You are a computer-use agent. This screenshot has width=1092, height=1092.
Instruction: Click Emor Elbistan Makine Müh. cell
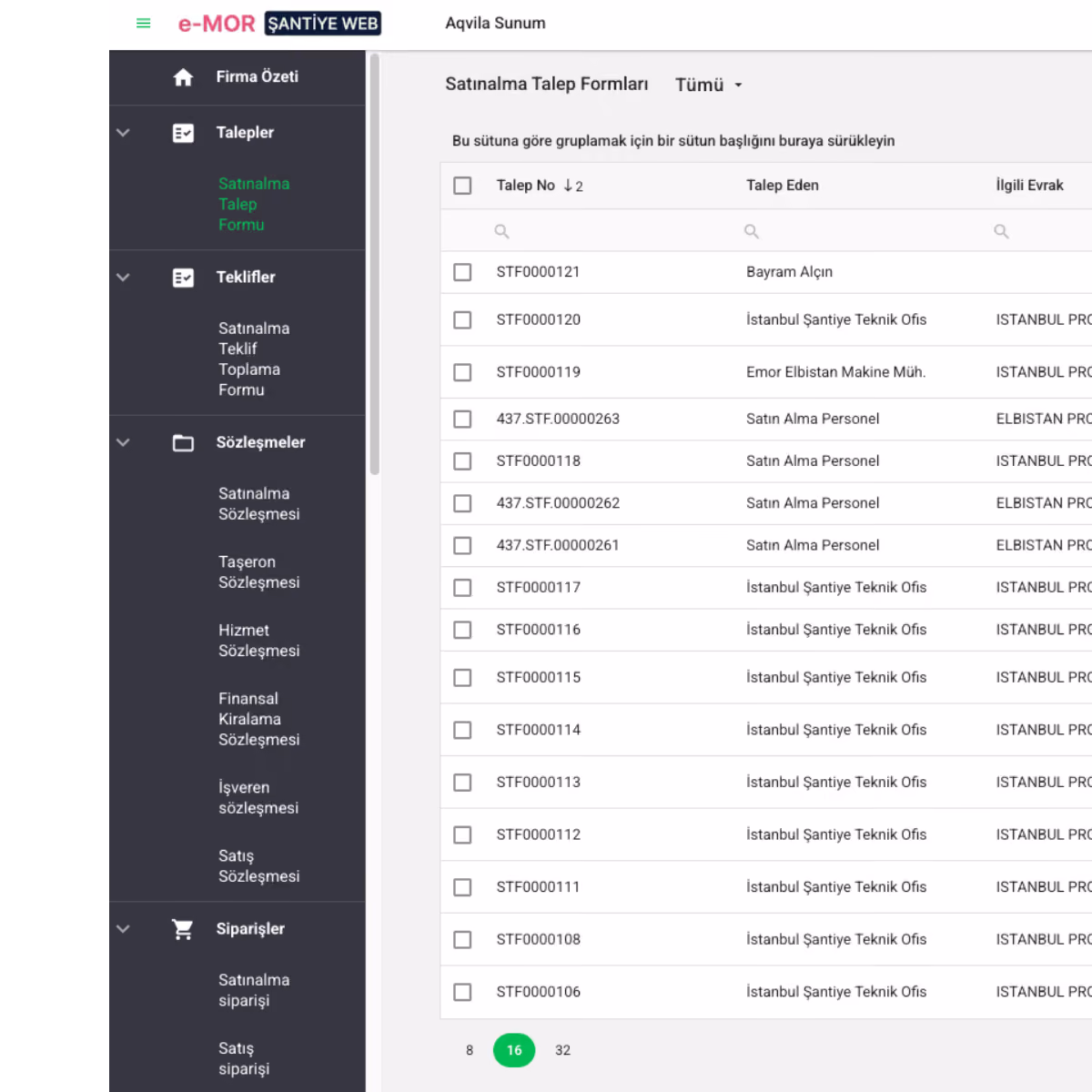[835, 372]
